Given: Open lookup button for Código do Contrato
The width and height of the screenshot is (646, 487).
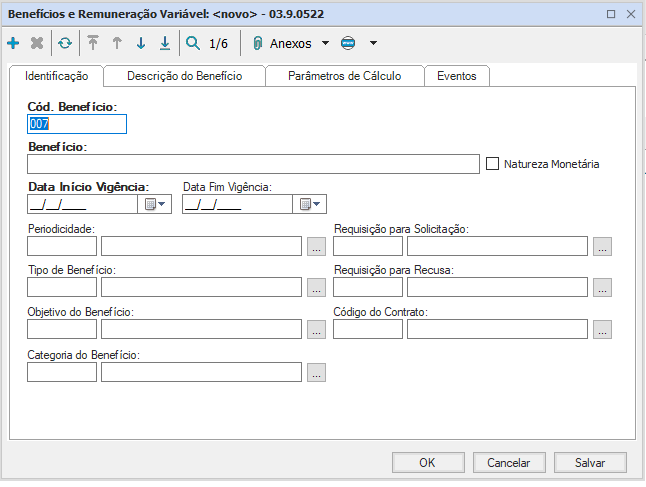Looking at the screenshot, I should 602,329.
